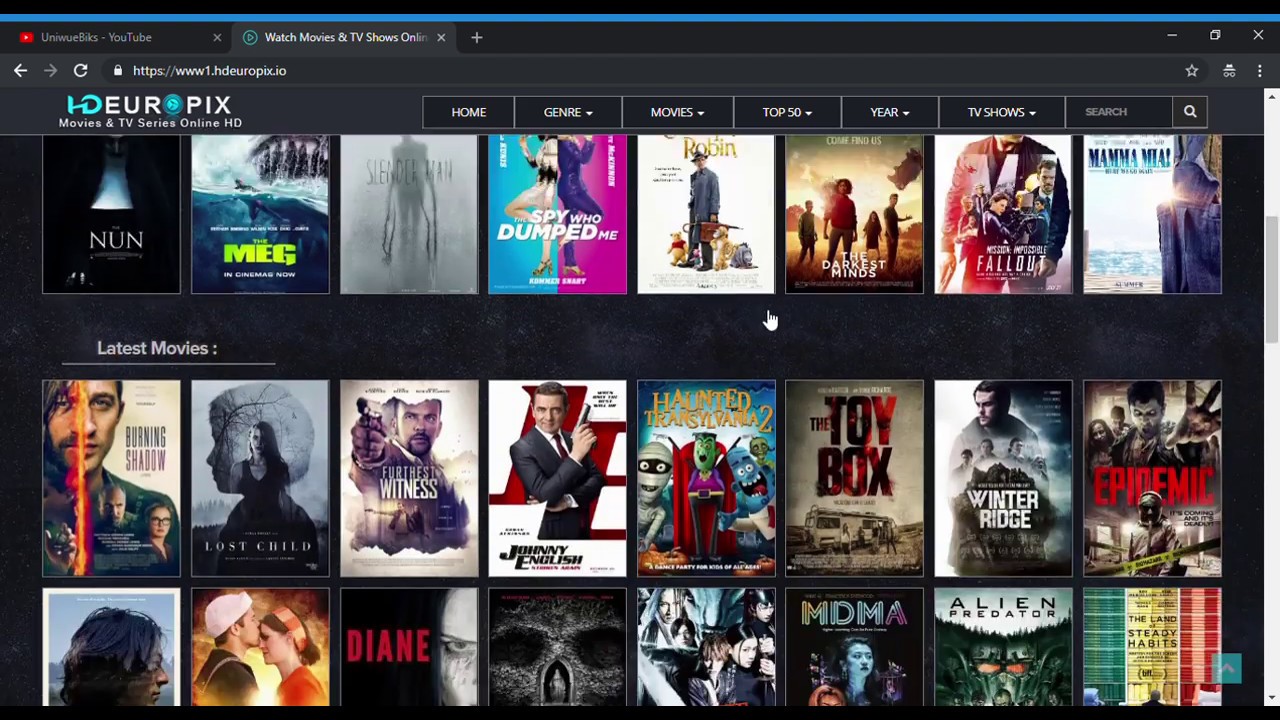Open The Land of Steady Habits poster
The image size is (1280, 720).
1152,647
